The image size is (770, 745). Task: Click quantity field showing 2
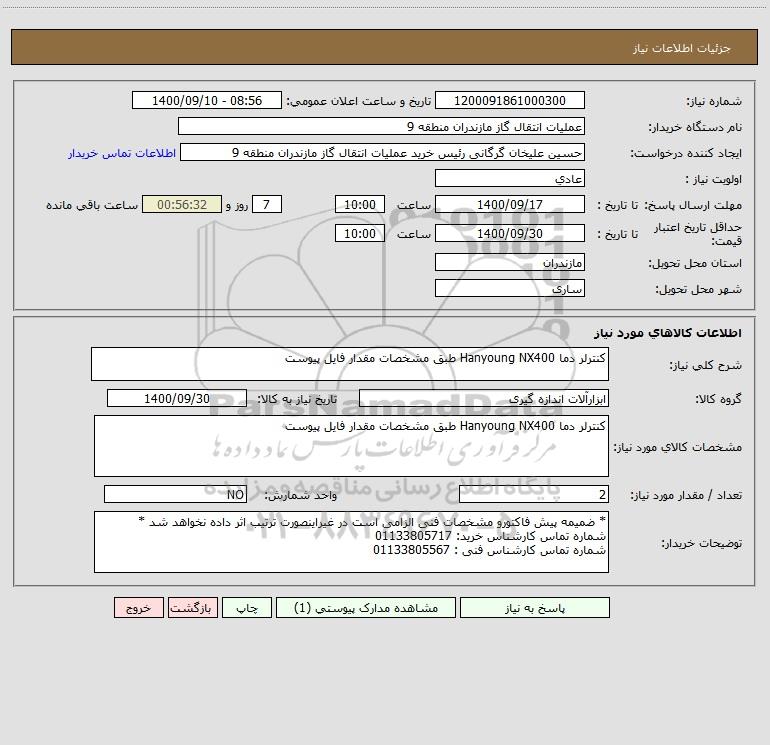pos(534,495)
